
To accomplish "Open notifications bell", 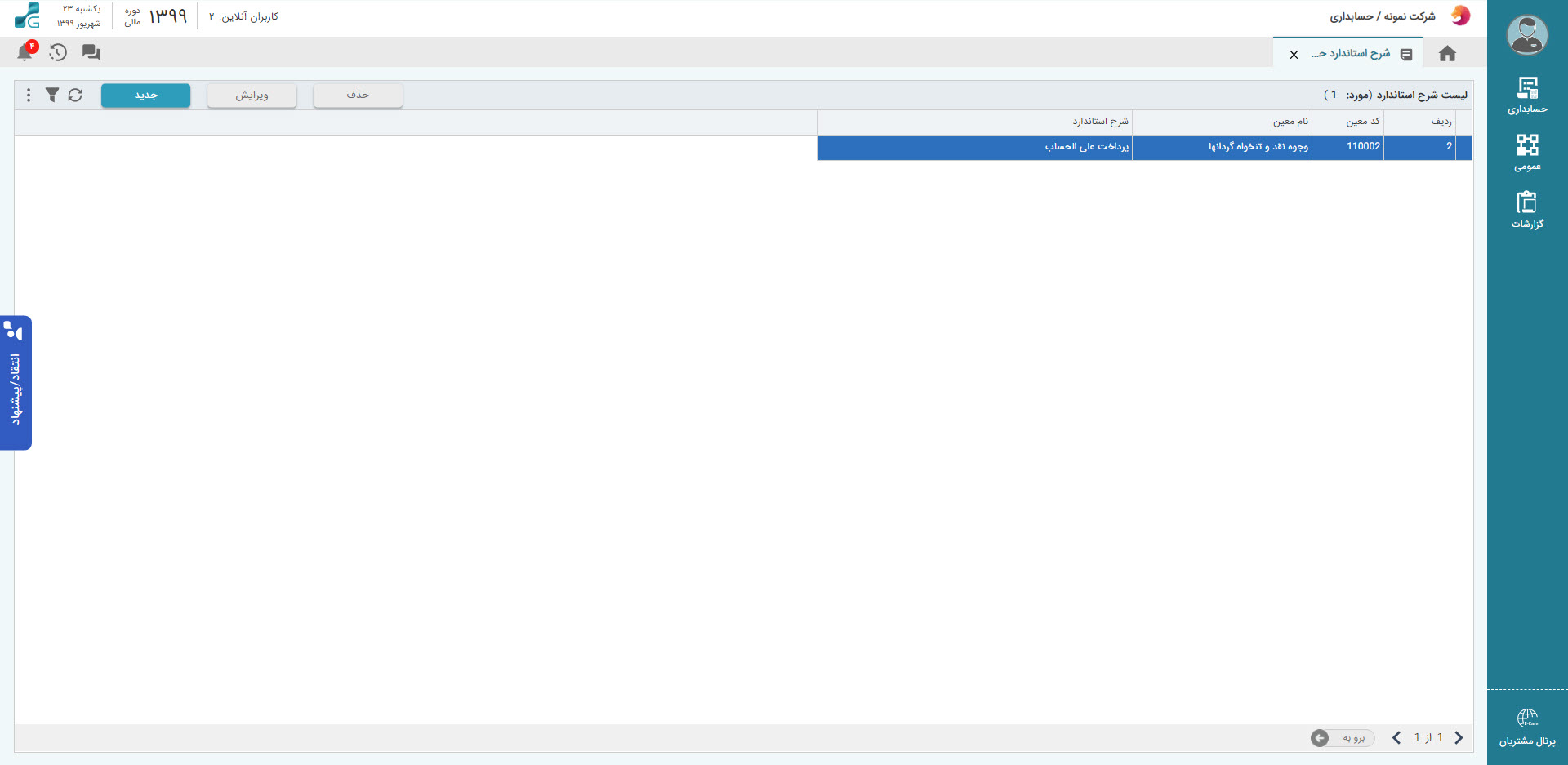I will pos(25,52).
